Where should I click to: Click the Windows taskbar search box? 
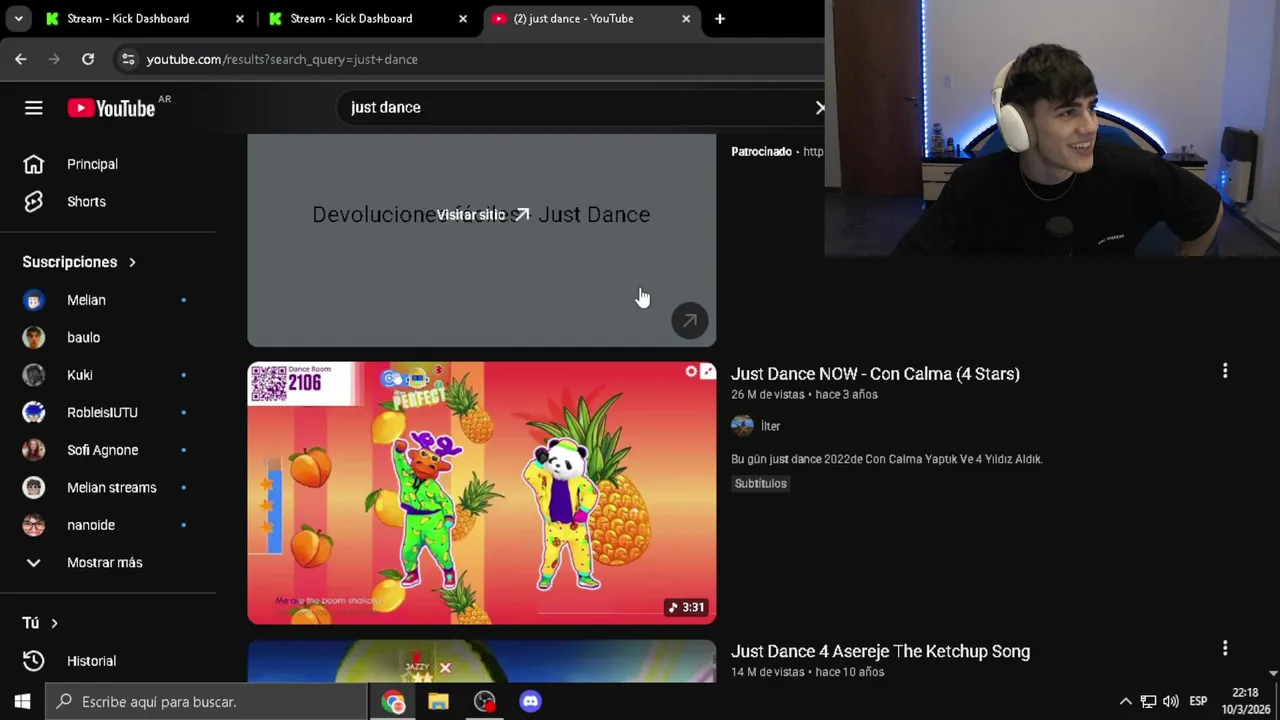coord(207,702)
